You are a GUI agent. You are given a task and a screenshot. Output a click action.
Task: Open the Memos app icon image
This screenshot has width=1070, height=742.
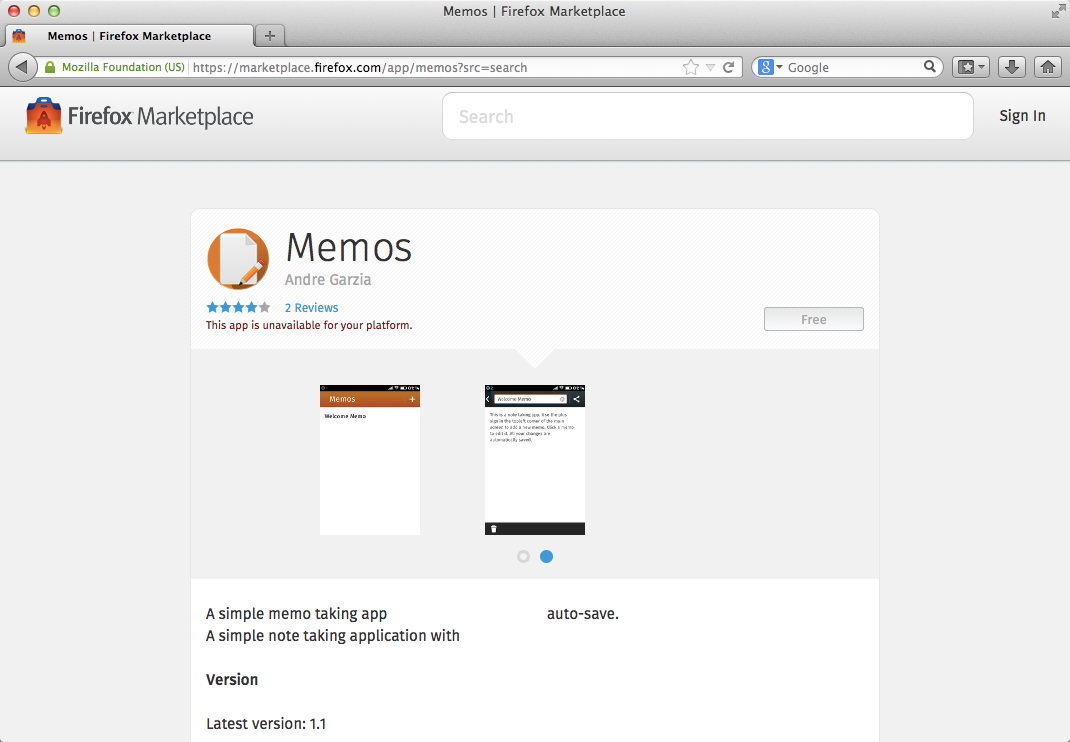coord(238,258)
